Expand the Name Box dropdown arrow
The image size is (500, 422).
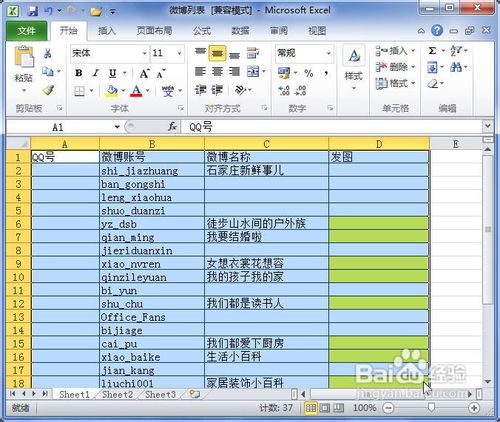117,127
